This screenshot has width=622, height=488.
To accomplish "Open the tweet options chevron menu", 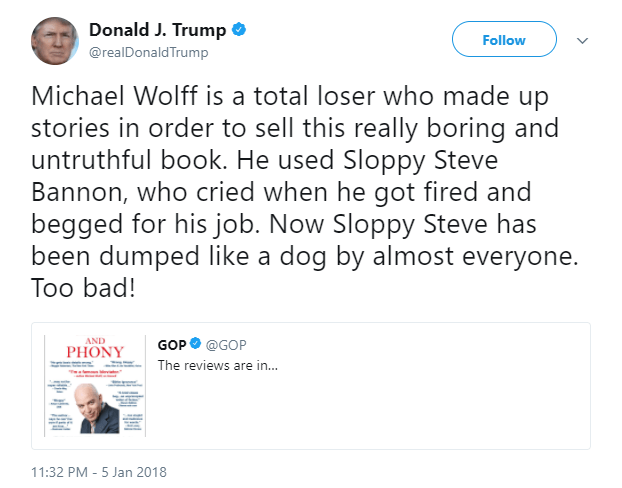I will [584, 41].
